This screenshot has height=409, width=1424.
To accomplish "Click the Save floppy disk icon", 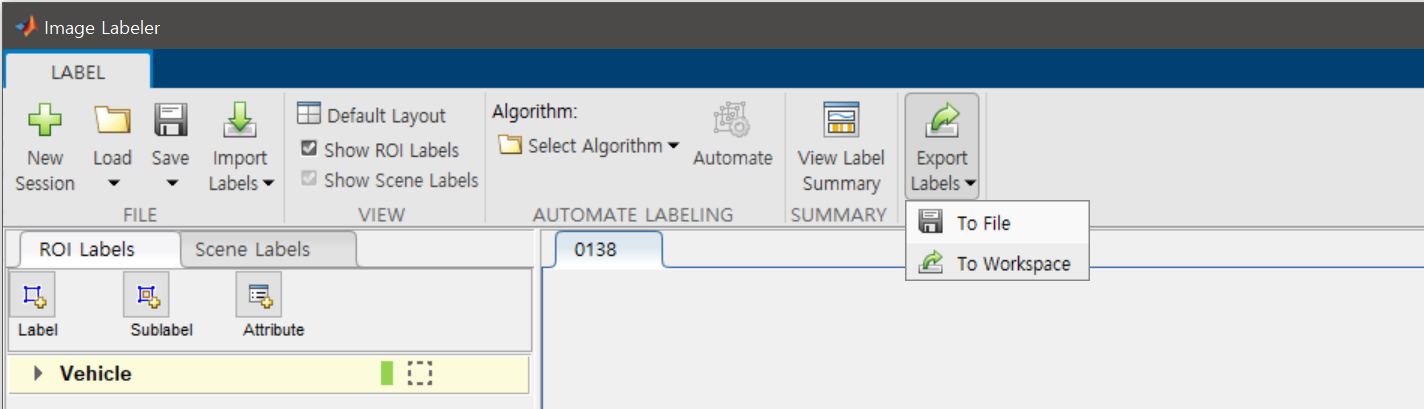I will tap(170, 121).
